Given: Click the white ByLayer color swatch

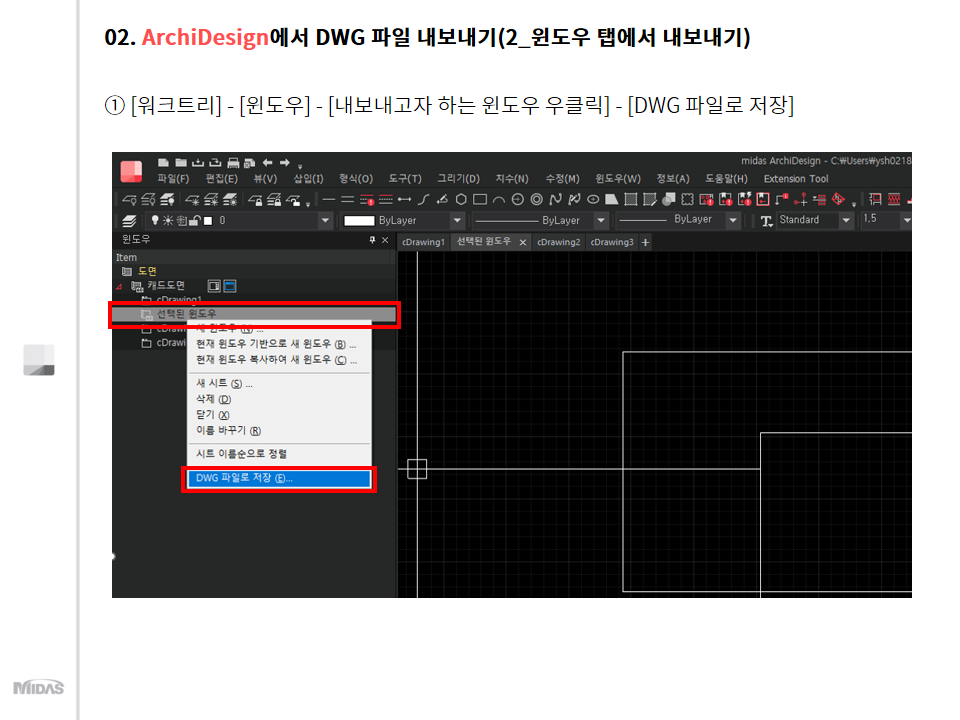Looking at the screenshot, I should tap(359, 221).
